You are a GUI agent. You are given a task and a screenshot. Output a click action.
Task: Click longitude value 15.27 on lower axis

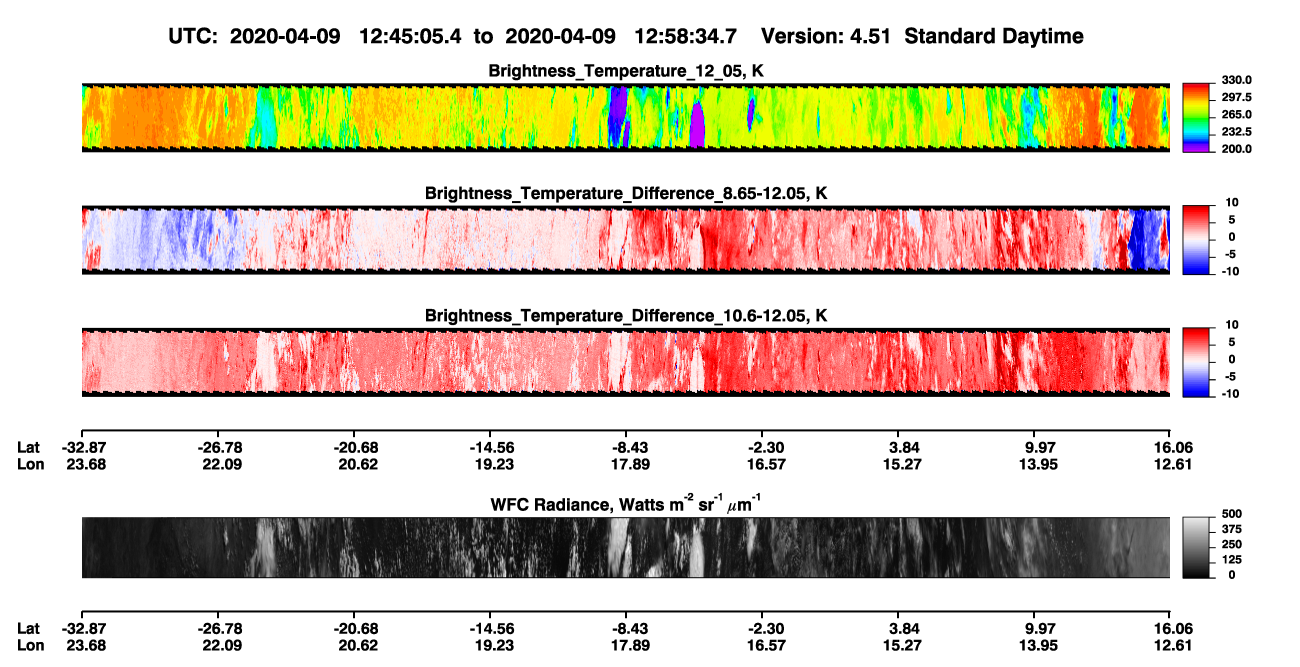tap(905, 645)
